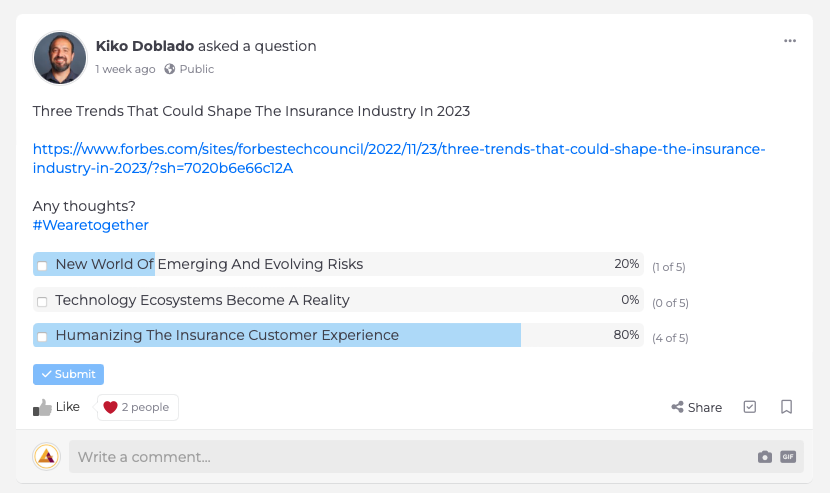This screenshot has width=830, height=493.
Task: Click the 80% poll result bar
Action: pos(300,336)
